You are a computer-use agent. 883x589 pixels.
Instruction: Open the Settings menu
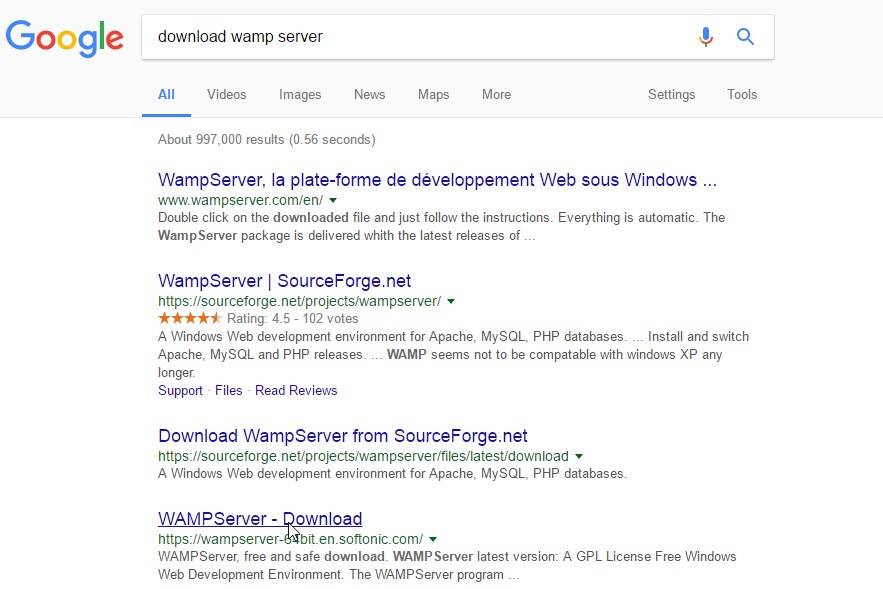point(671,94)
